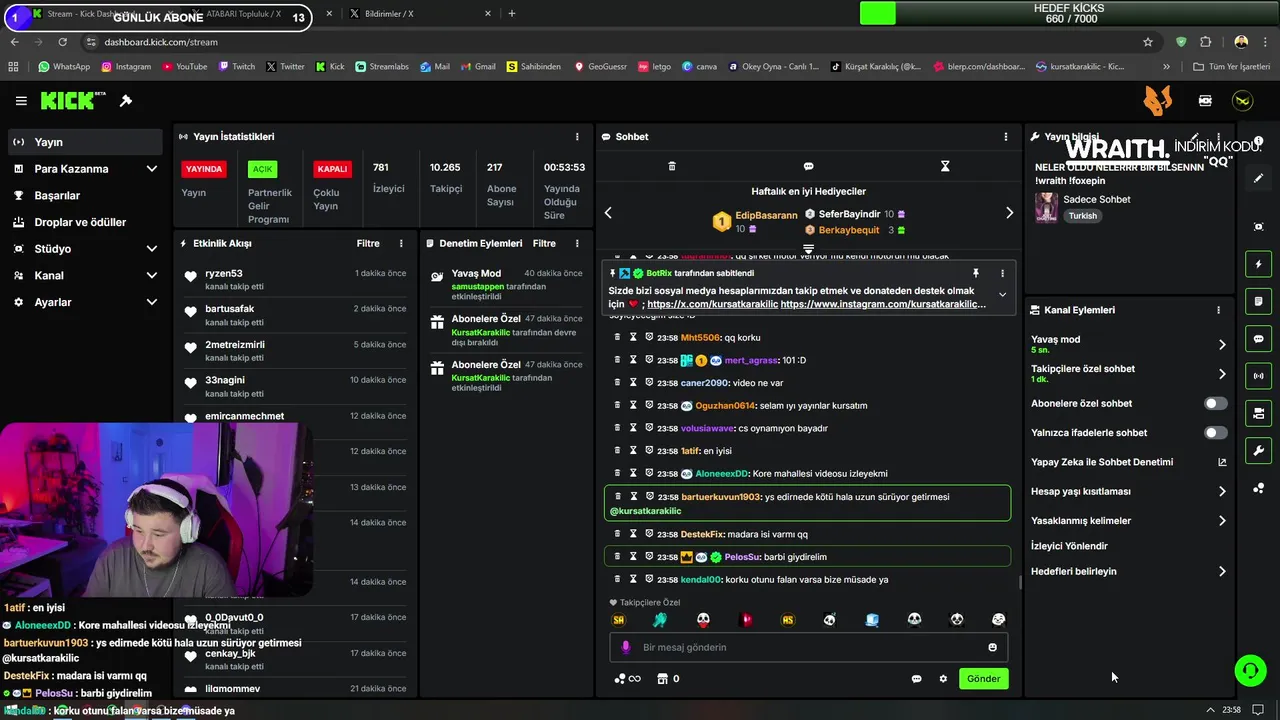
Task: Open the YouTube bookmark
Action: tap(184, 67)
